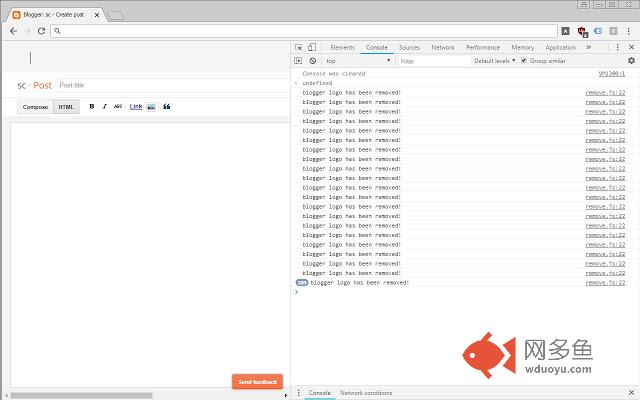640x400 pixels.
Task: Click the browser address bar
Action: point(304,31)
